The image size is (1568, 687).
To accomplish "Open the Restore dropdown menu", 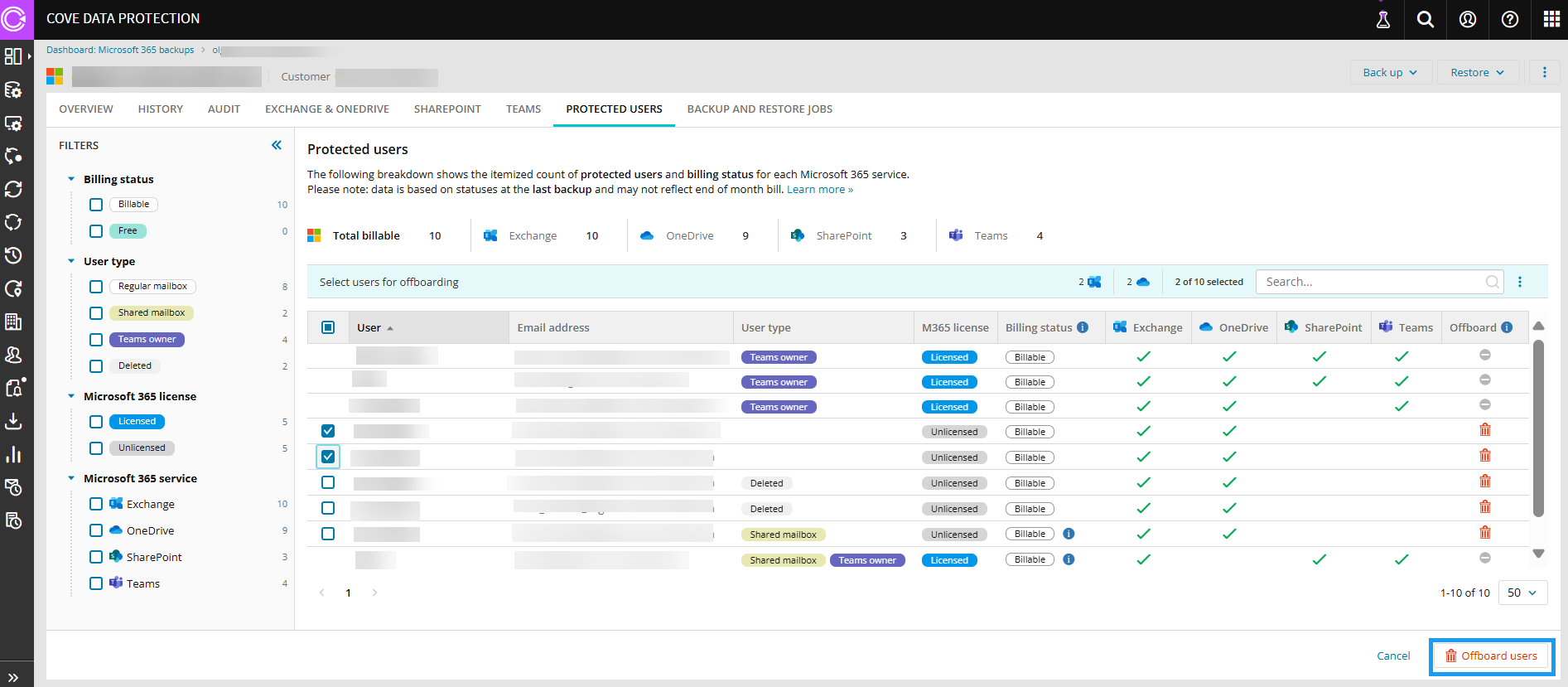I will (x=1477, y=72).
